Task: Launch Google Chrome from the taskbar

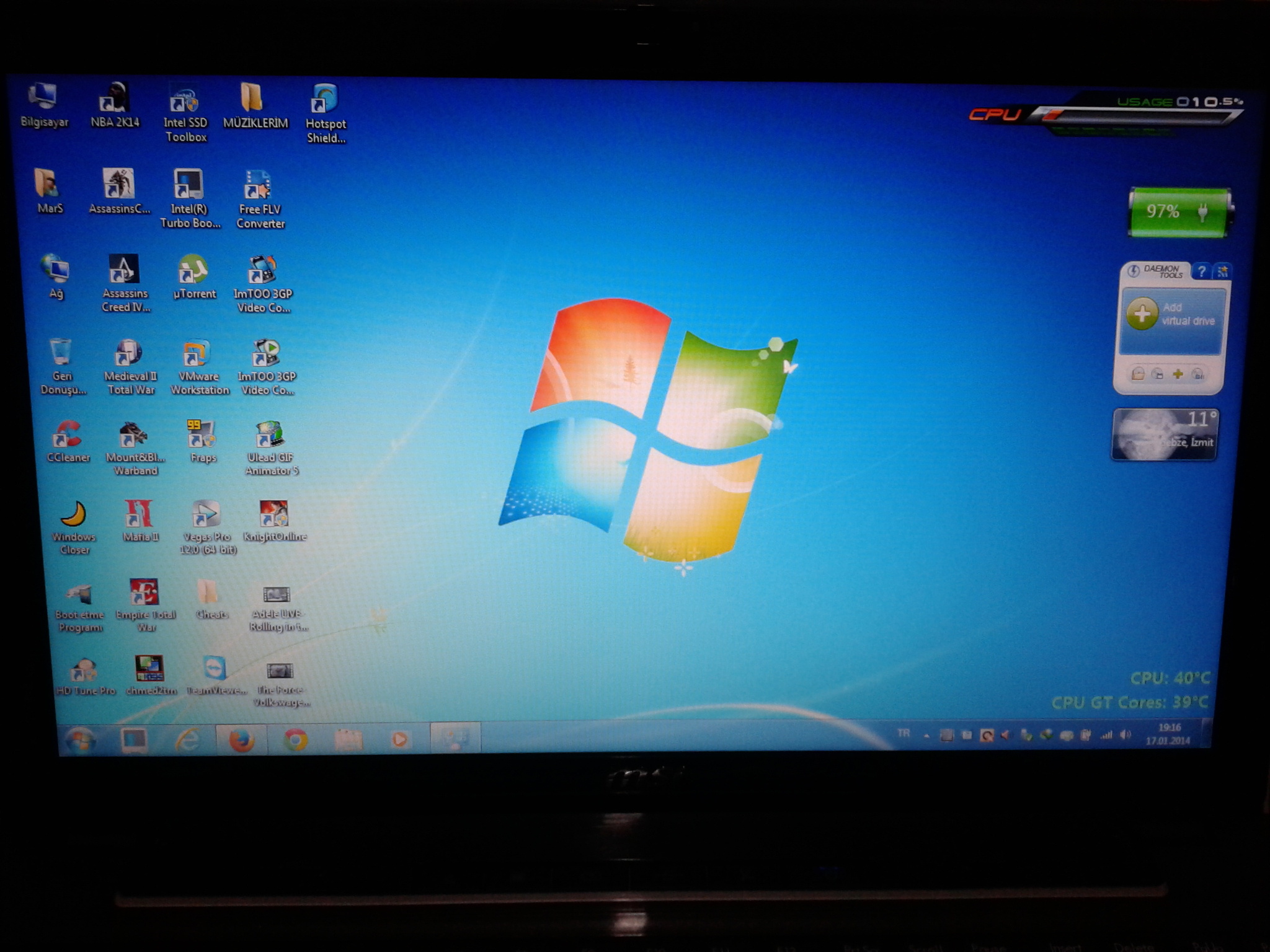Action: pyautogui.click(x=295, y=740)
